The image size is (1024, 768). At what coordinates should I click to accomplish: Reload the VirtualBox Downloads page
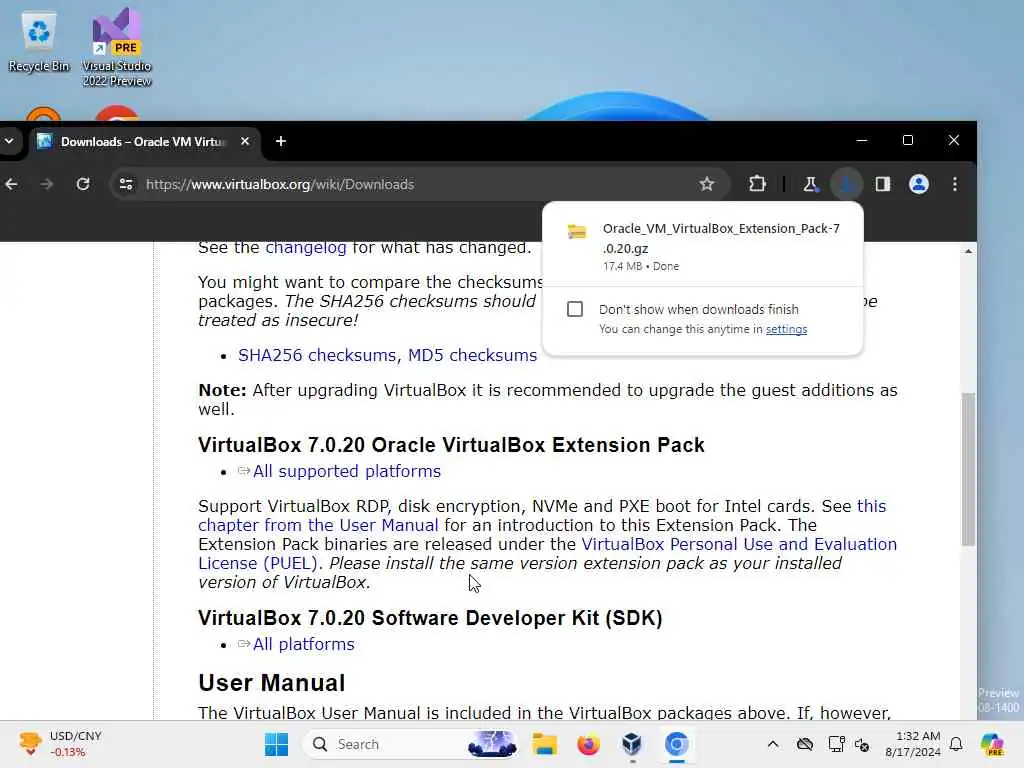83,185
